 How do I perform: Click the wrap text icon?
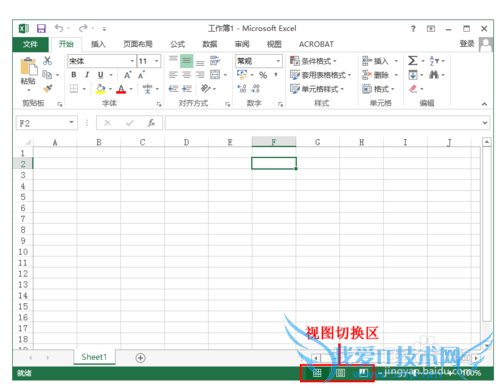[215, 61]
